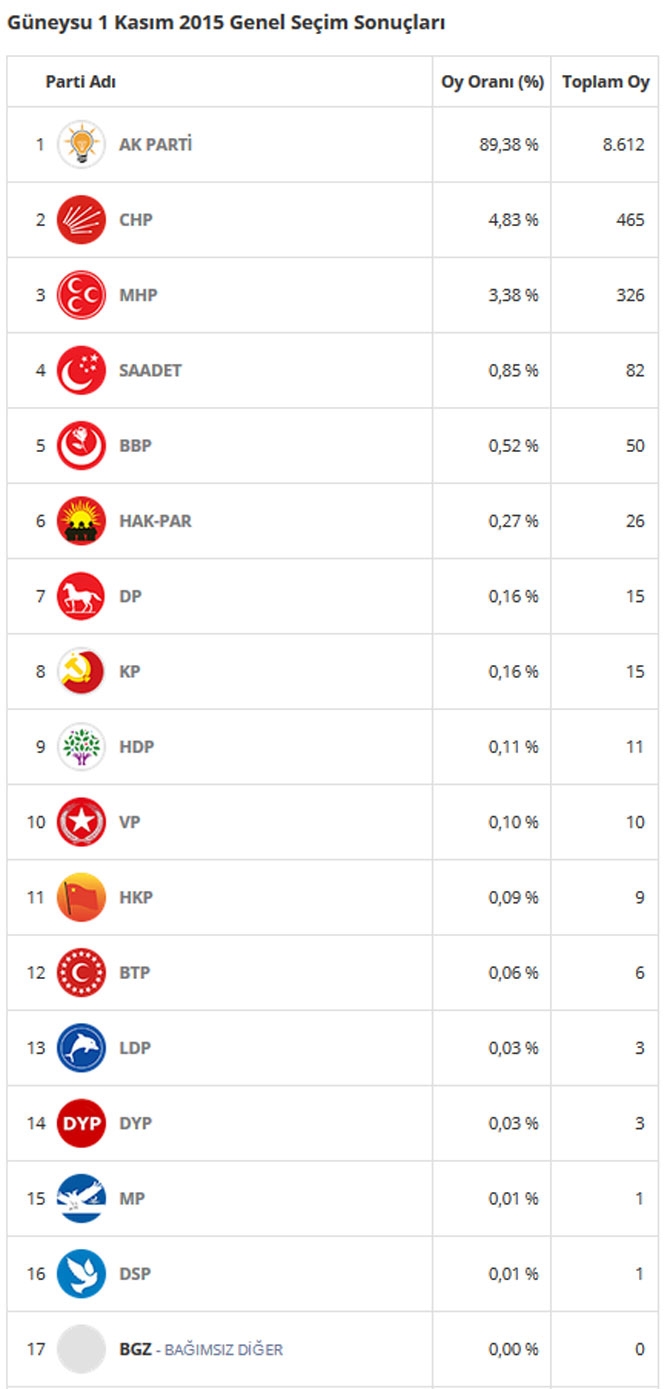Click the AK PARTİ light bulb logo
Viewport: 670px width, 1389px height.
click(x=81, y=144)
